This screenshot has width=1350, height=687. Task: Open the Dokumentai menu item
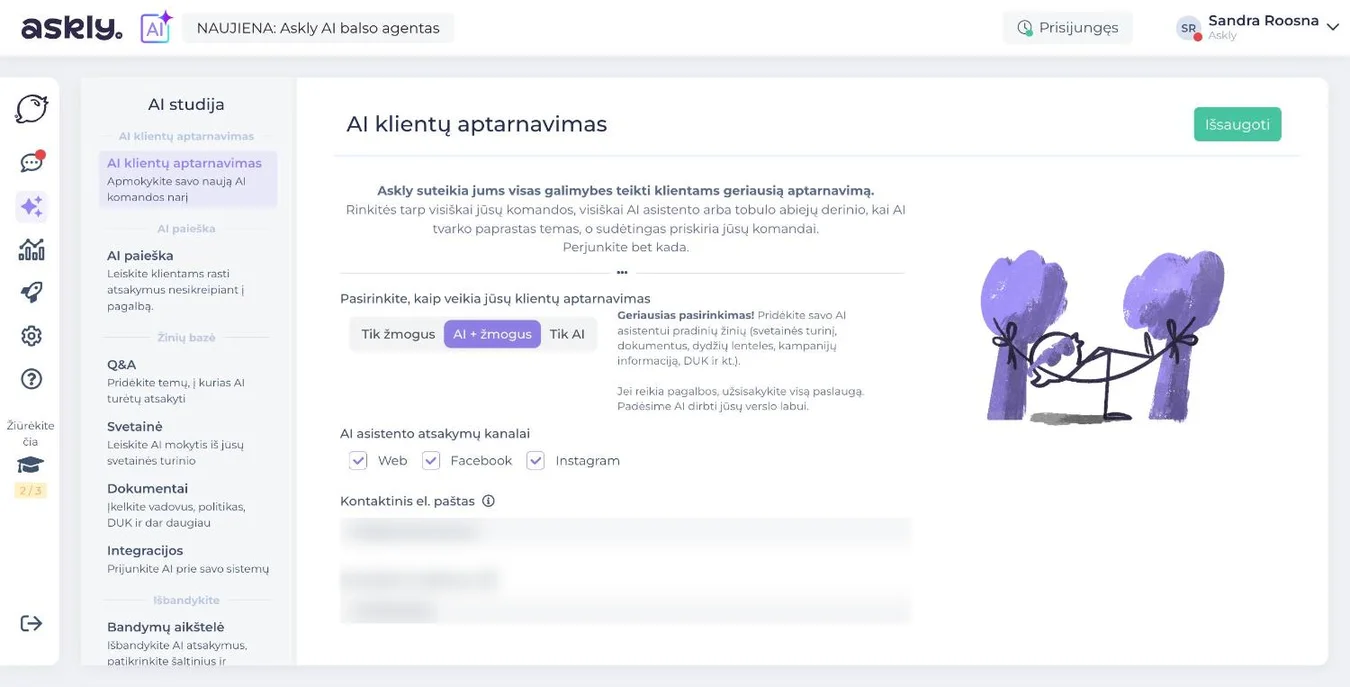[x=188, y=505]
